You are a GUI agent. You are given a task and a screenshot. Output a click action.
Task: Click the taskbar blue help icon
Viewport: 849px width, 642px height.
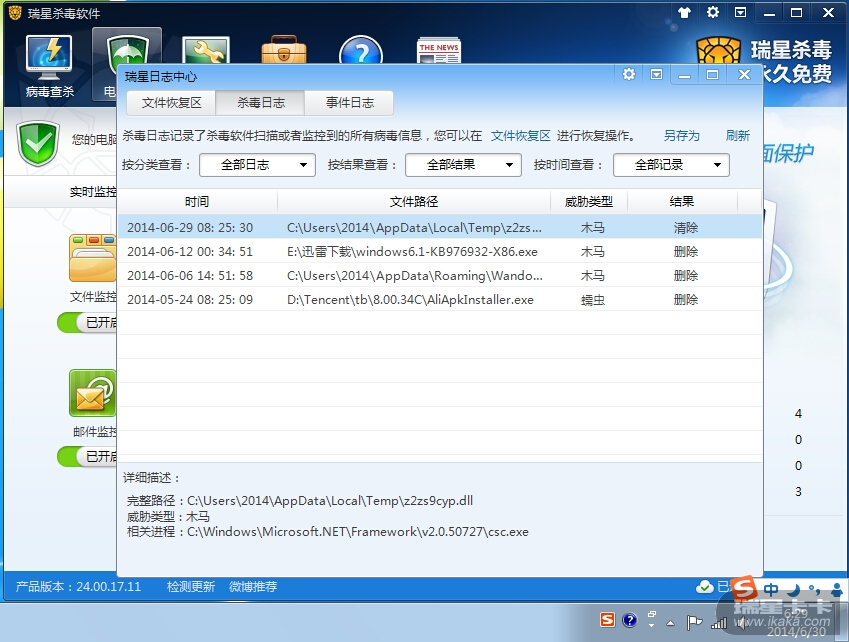pyautogui.click(x=630, y=620)
